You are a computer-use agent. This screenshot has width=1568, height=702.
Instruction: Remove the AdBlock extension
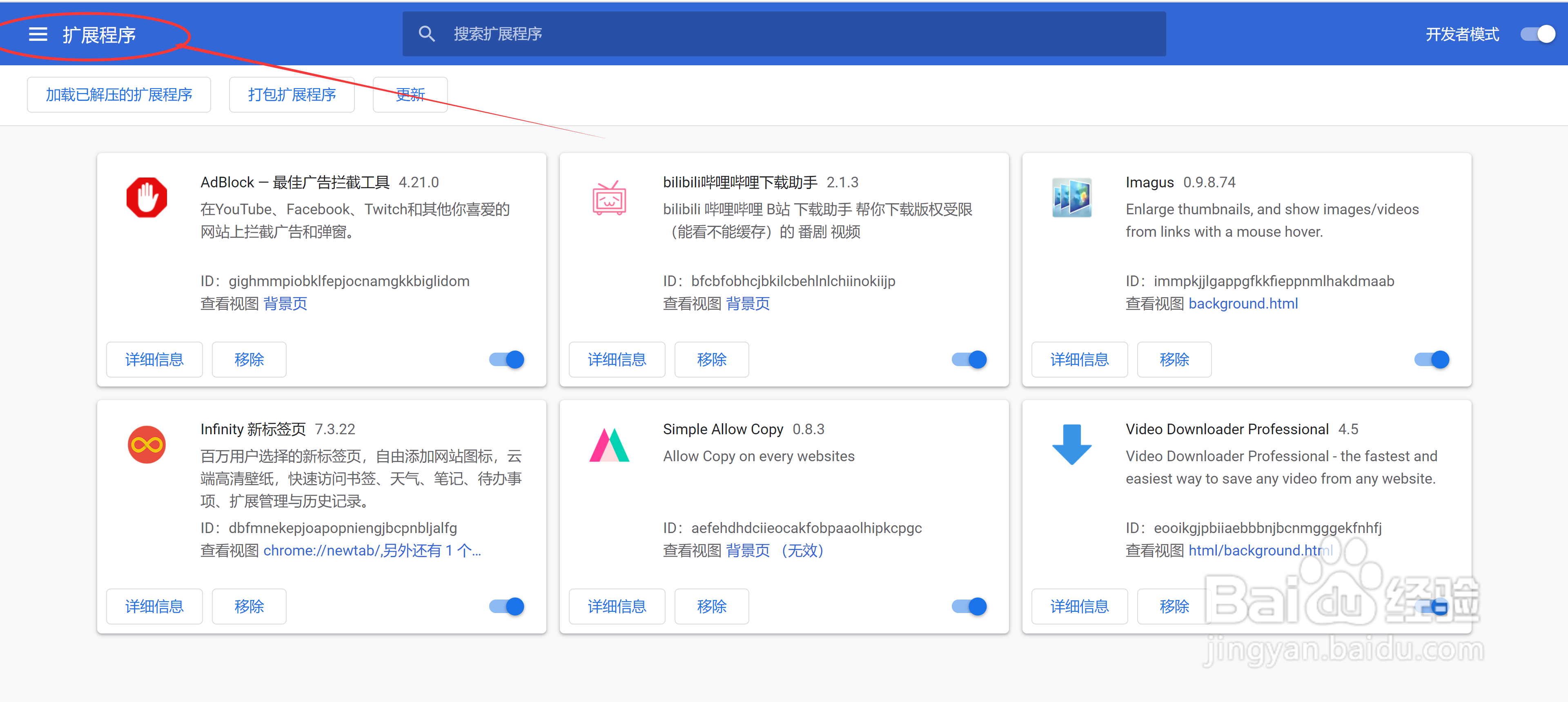[x=249, y=360]
